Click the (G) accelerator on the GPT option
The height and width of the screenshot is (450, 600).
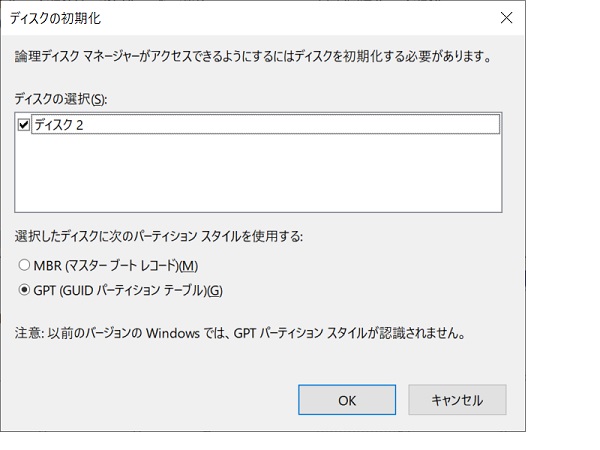pos(214,291)
